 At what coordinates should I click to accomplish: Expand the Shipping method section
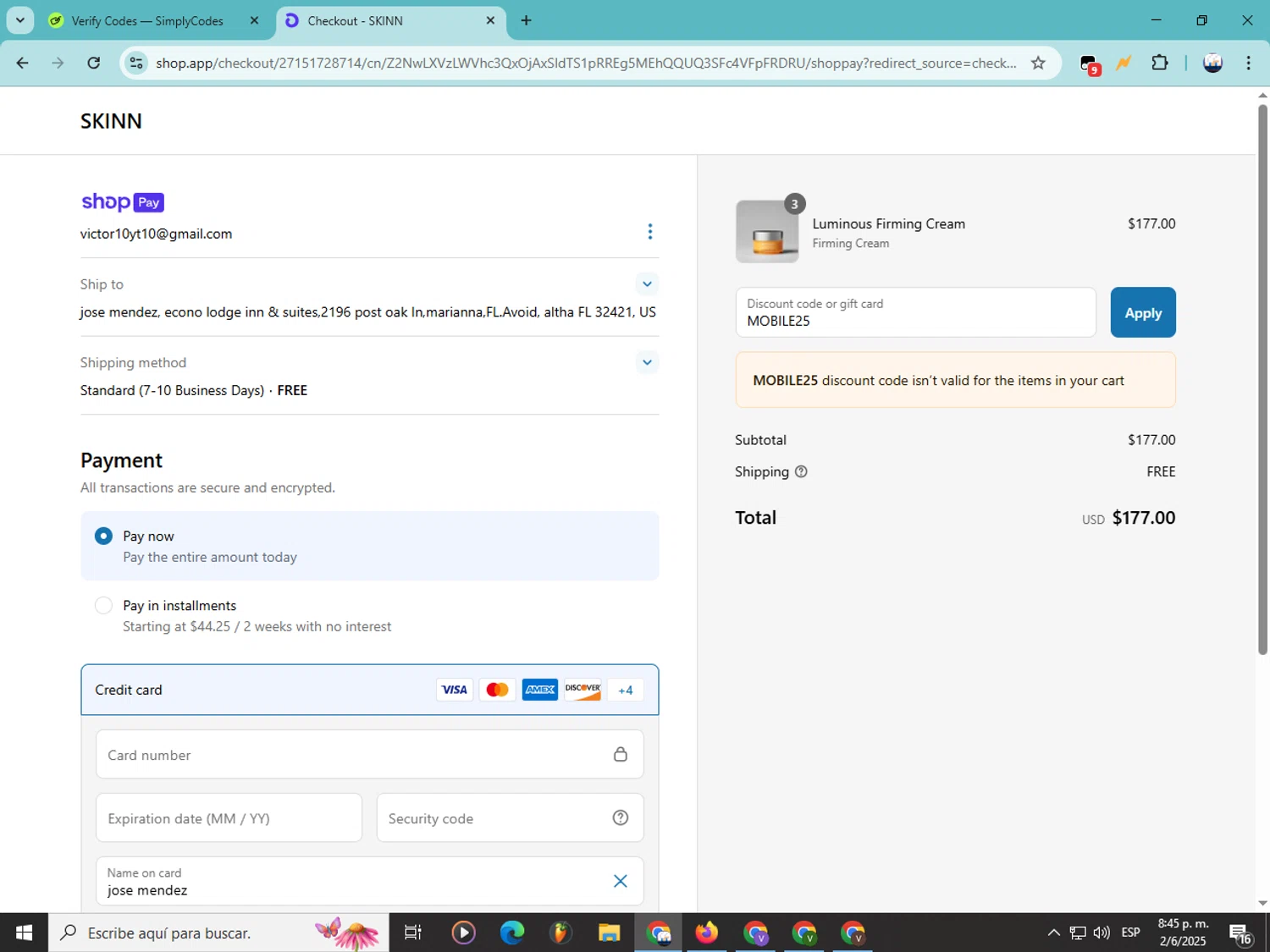(647, 363)
